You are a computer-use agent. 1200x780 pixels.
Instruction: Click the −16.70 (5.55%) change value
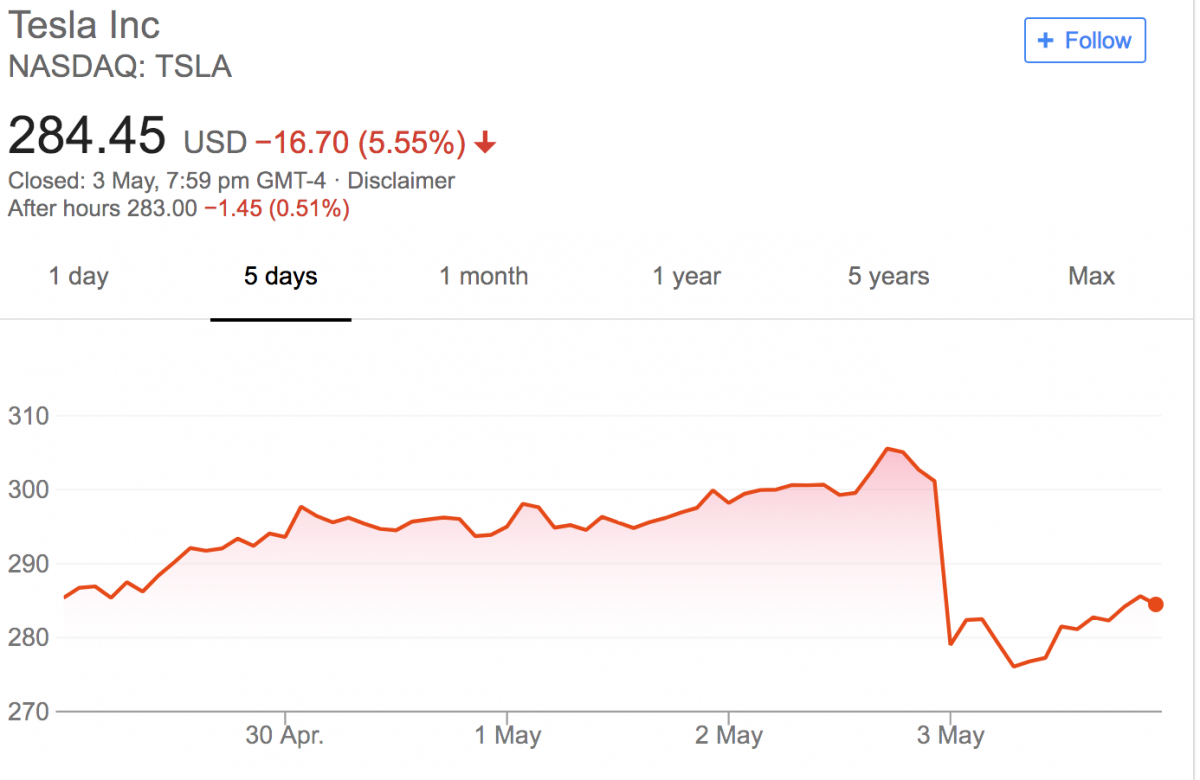click(x=360, y=143)
